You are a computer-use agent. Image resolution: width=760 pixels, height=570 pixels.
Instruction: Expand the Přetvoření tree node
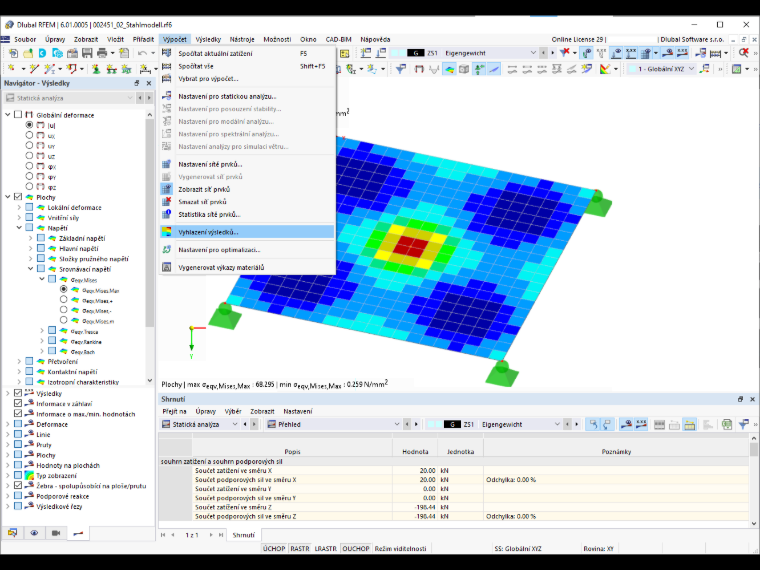coord(19,361)
